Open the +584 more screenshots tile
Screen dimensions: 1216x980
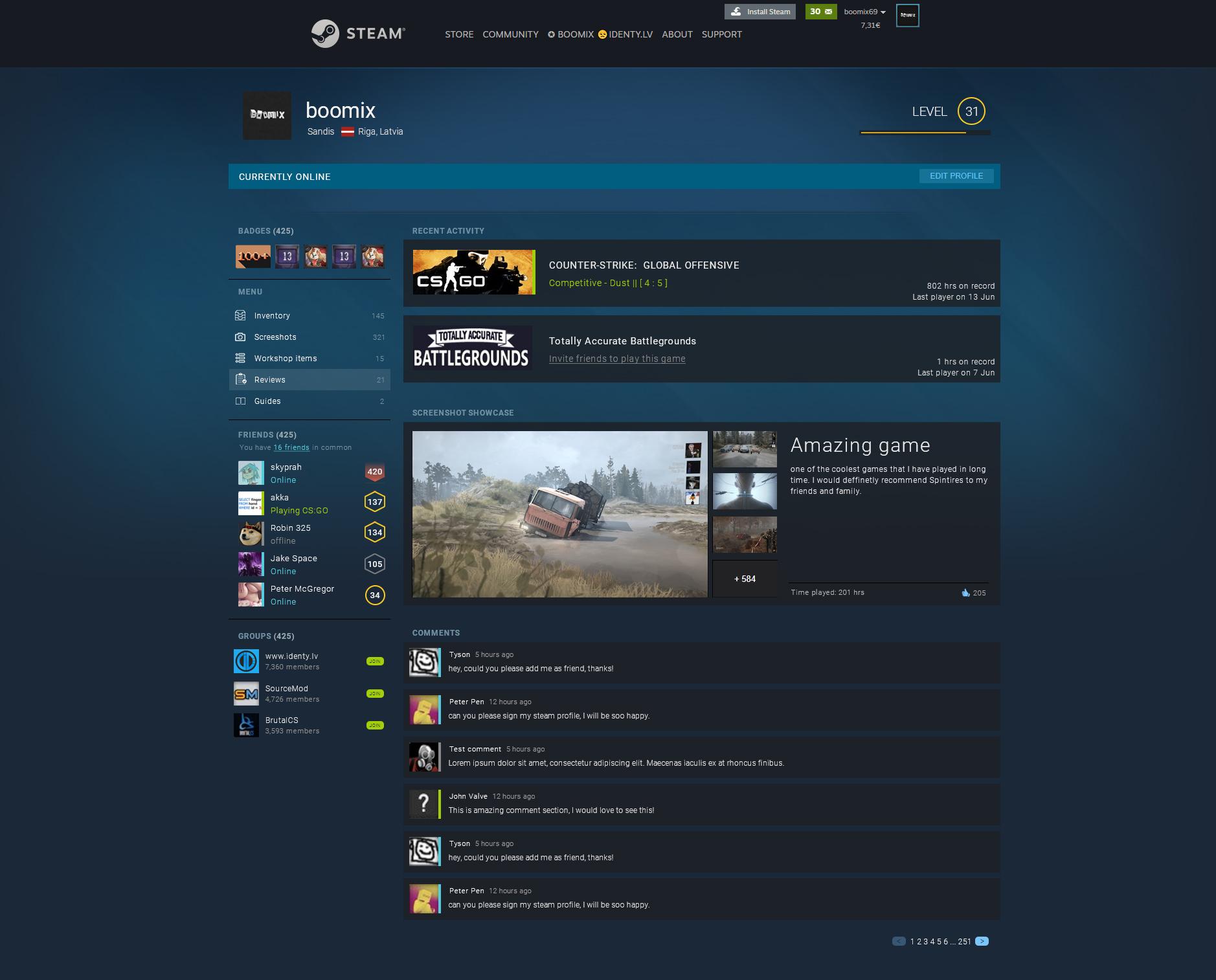(x=745, y=579)
